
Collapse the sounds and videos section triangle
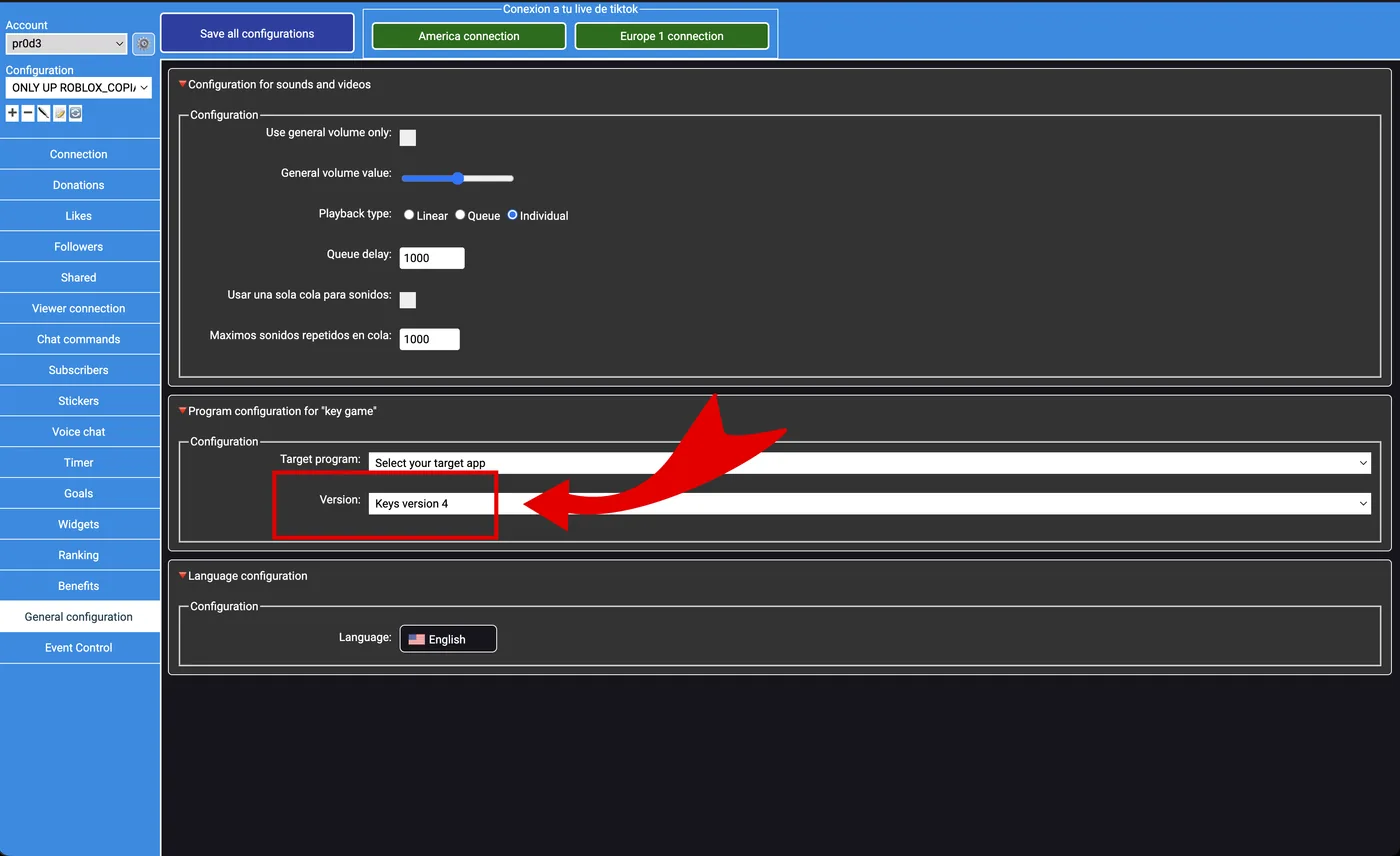click(182, 85)
